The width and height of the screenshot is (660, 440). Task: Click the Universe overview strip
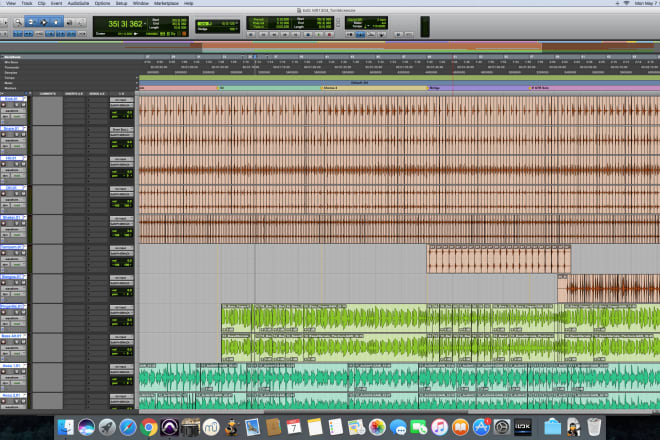point(330,46)
